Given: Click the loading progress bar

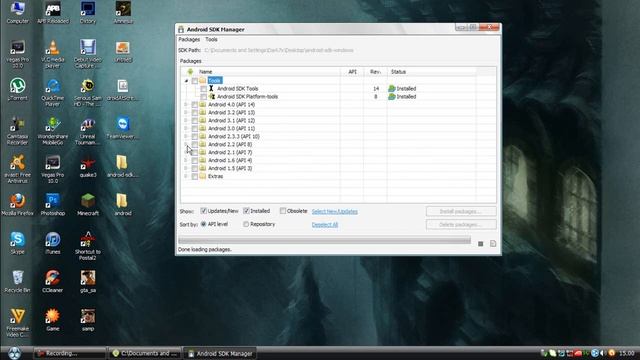Looking at the screenshot, I should (x=324, y=241).
